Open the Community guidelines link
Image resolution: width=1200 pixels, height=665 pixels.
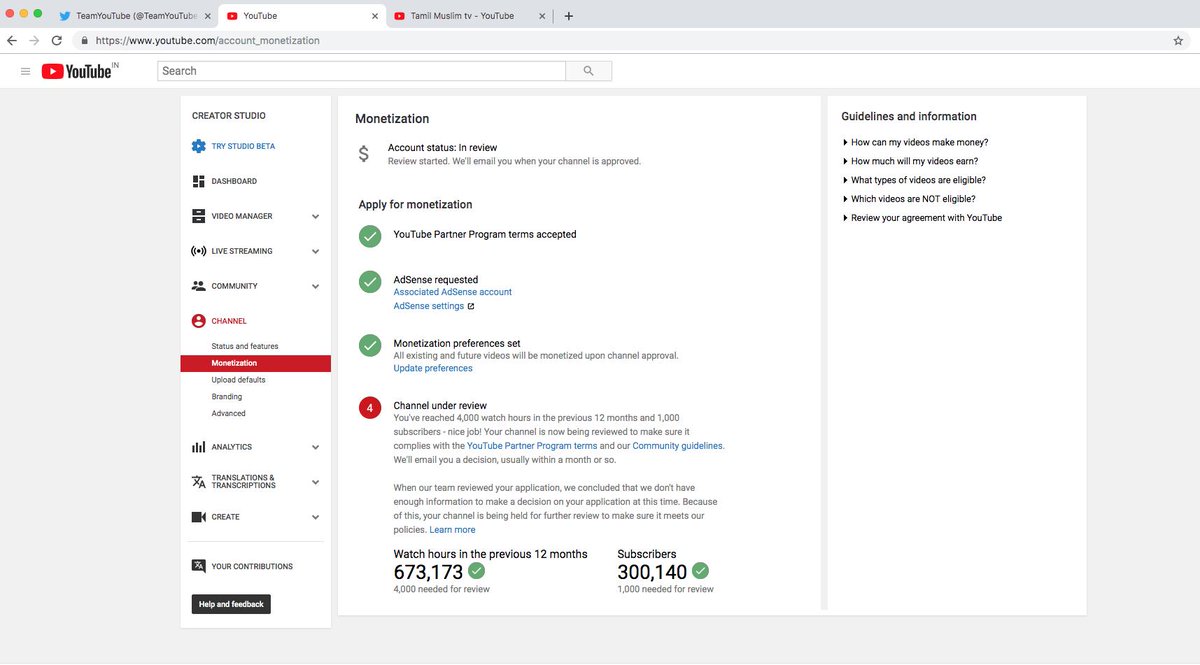[x=677, y=446]
